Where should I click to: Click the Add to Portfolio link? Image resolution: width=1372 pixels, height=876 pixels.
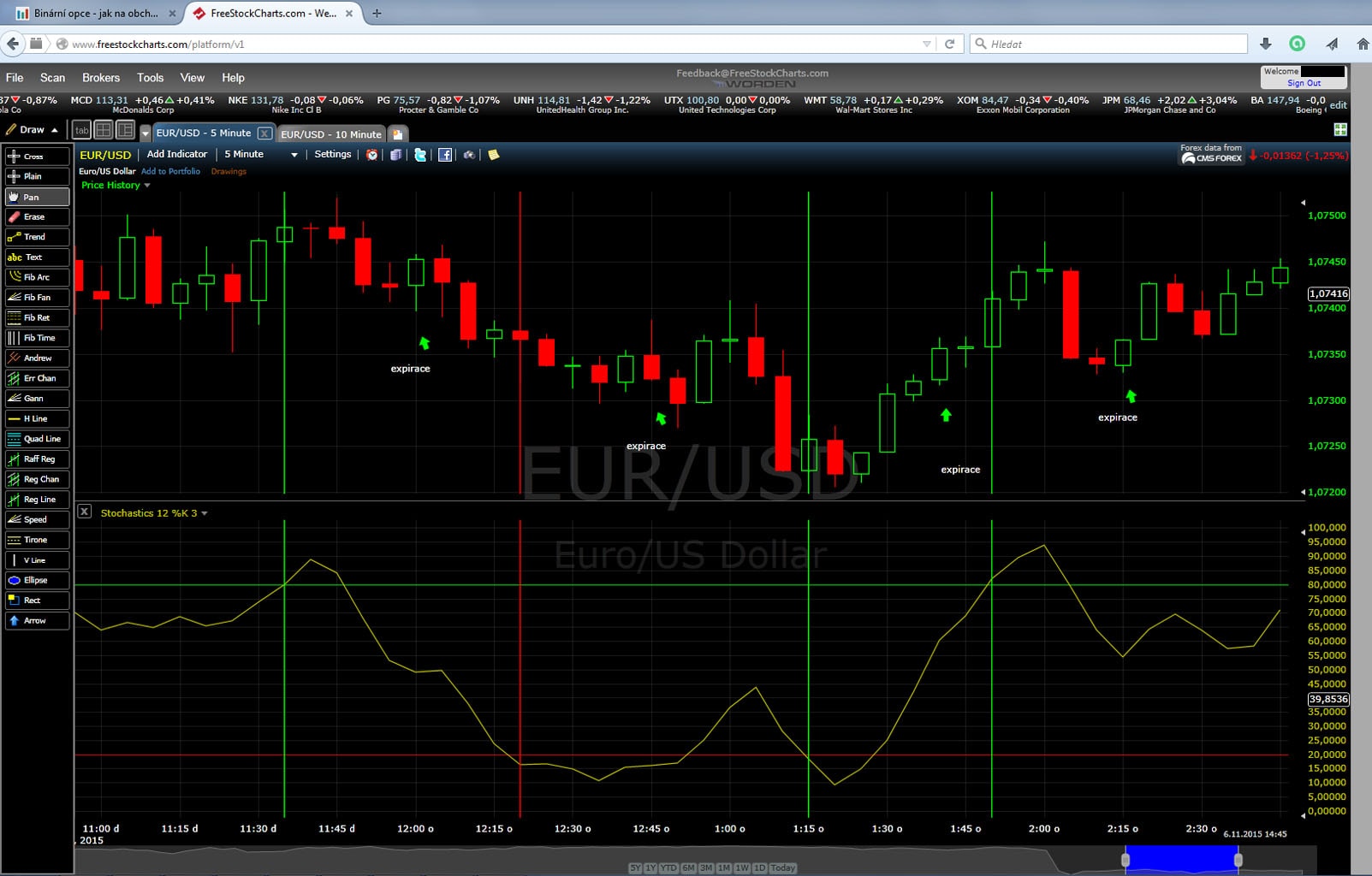[170, 171]
